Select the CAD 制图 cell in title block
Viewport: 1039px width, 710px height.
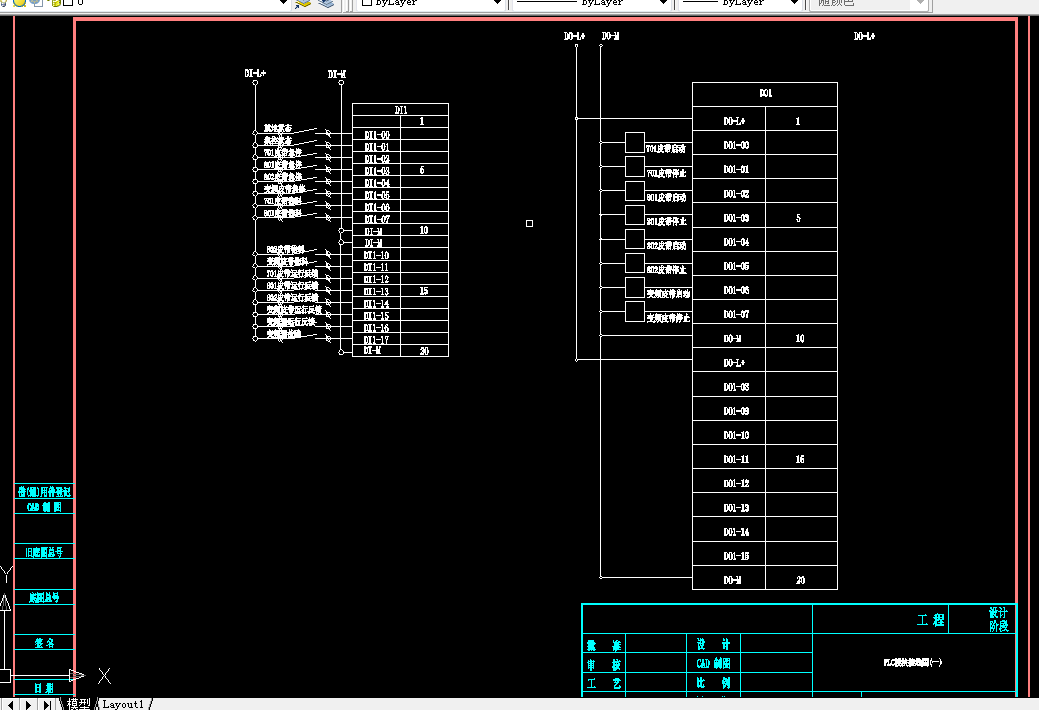click(x=713, y=663)
